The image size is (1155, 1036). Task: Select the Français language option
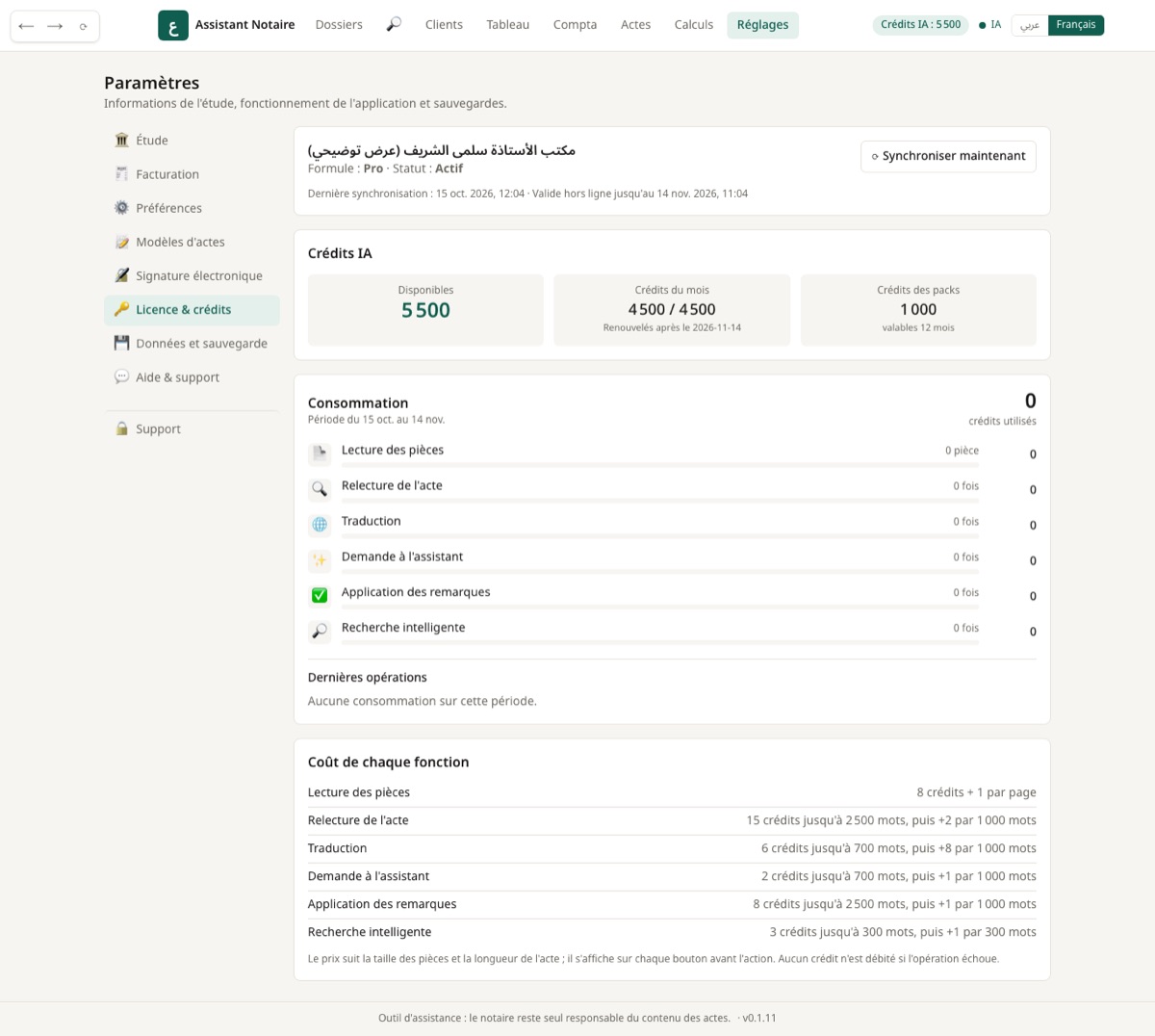pyautogui.click(x=1076, y=25)
